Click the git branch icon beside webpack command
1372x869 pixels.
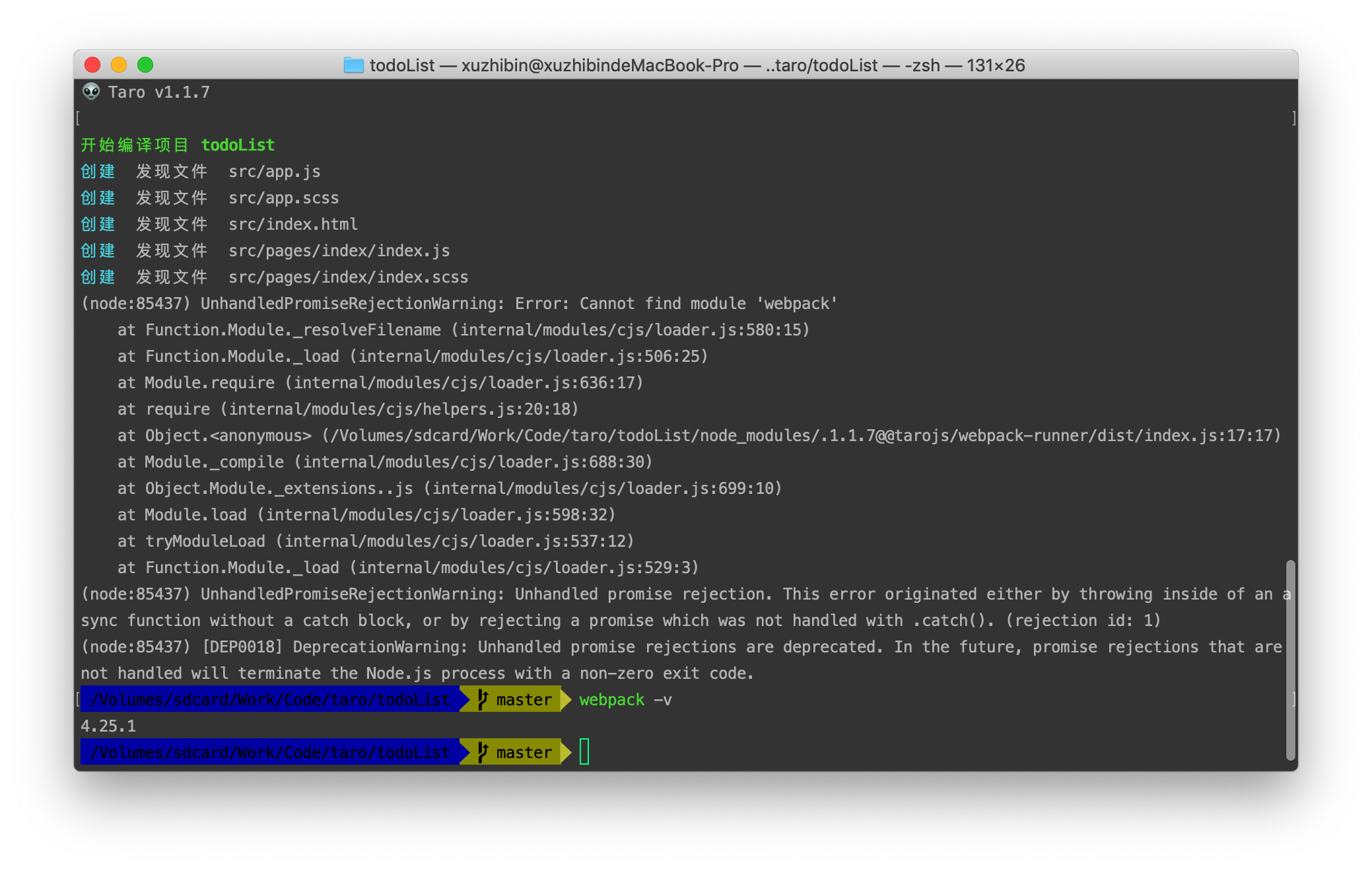(x=483, y=699)
